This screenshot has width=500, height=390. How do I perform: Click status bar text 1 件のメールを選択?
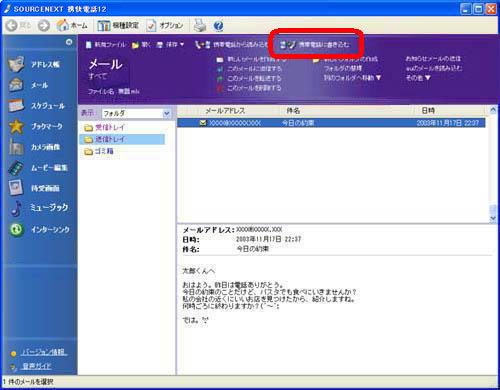tap(28, 382)
